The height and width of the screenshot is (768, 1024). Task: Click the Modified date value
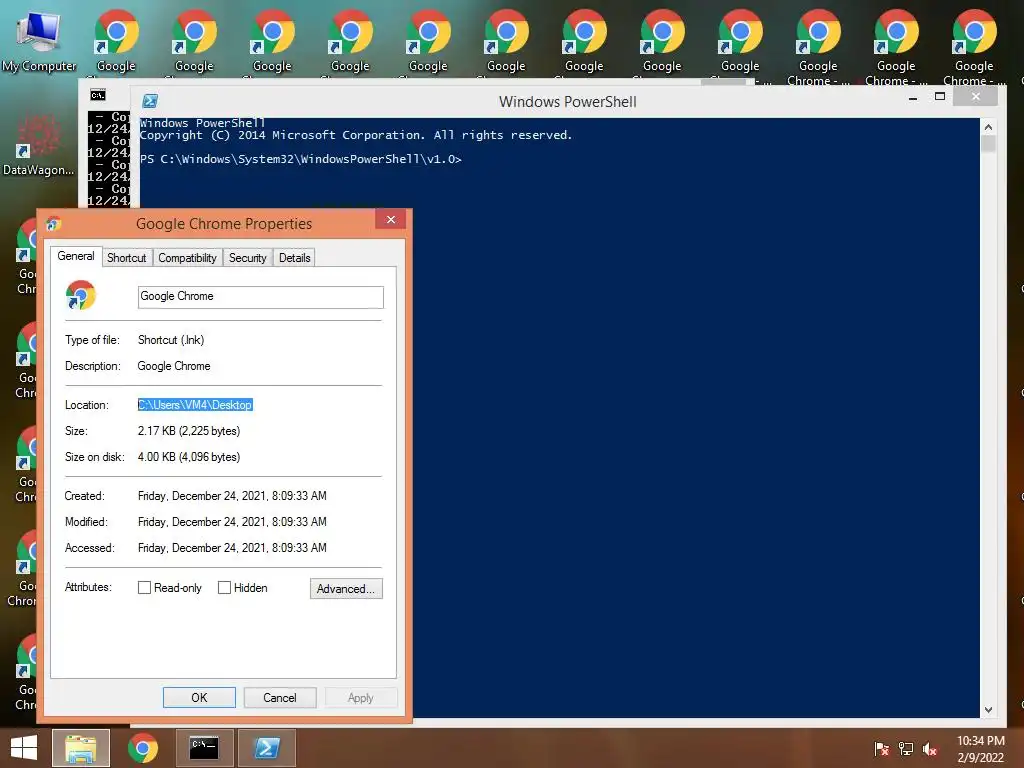pyautogui.click(x=232, y=522)
